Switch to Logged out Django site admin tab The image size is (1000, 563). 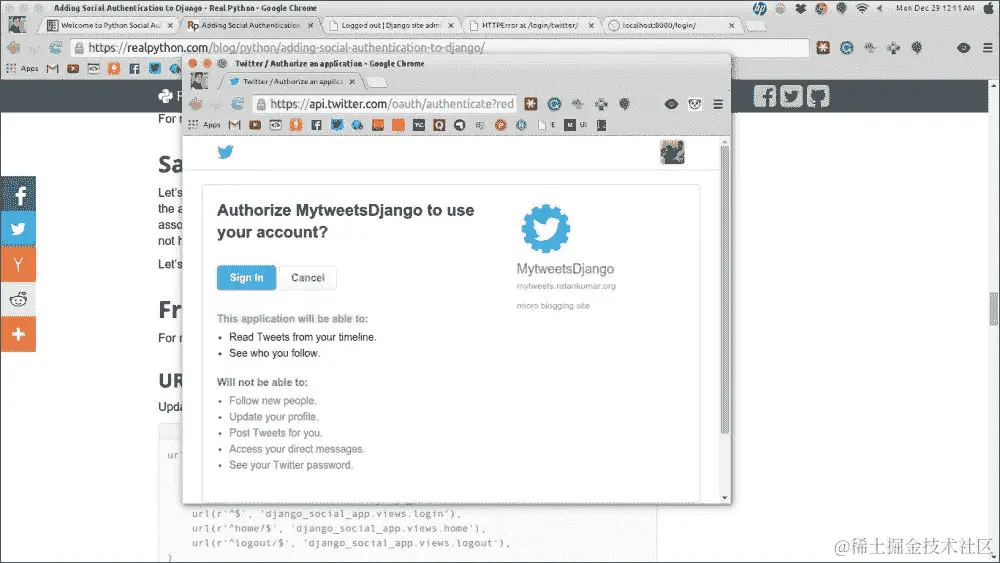point(390,26)
